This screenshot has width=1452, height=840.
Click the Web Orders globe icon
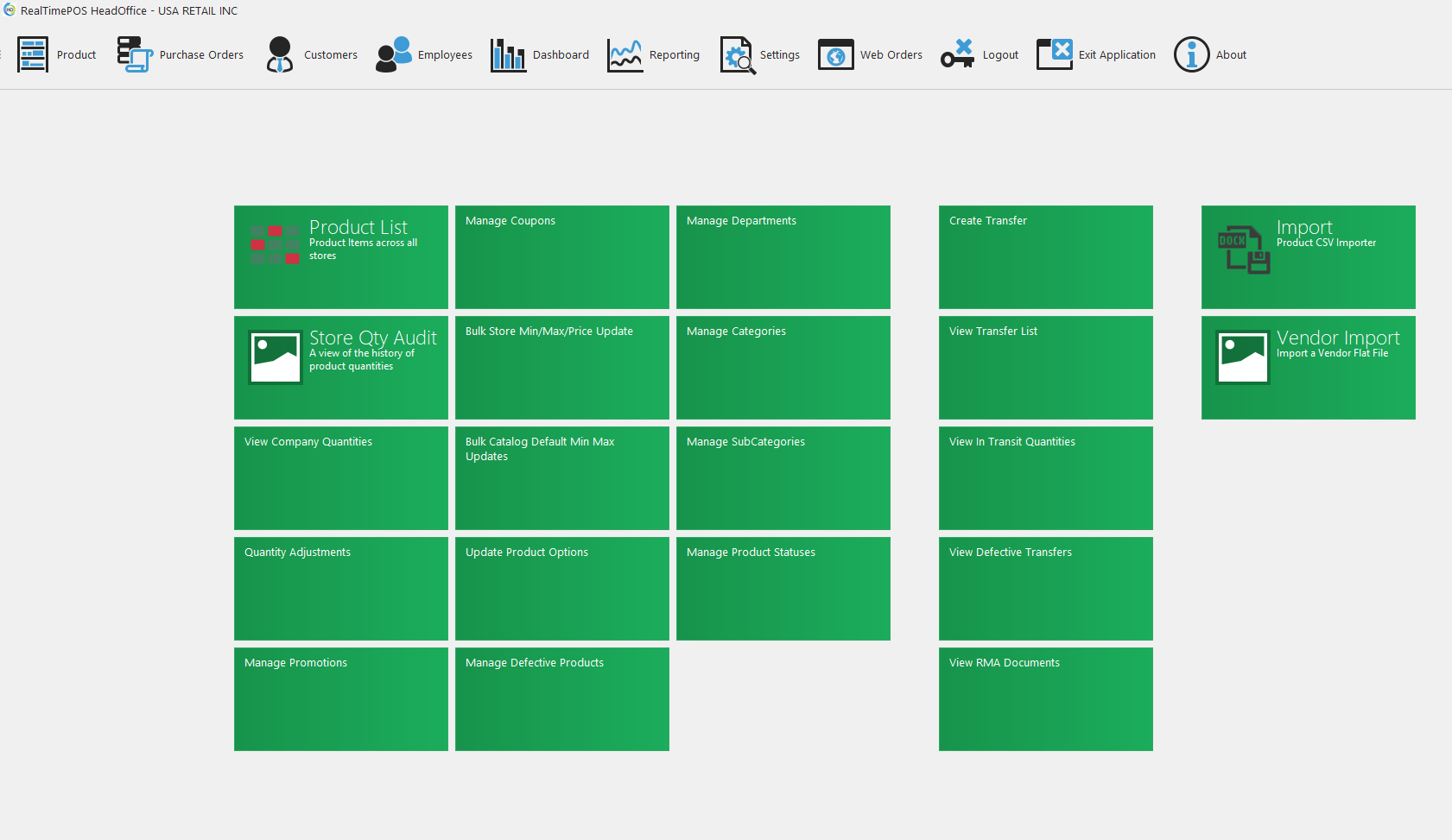click(869, 54)
